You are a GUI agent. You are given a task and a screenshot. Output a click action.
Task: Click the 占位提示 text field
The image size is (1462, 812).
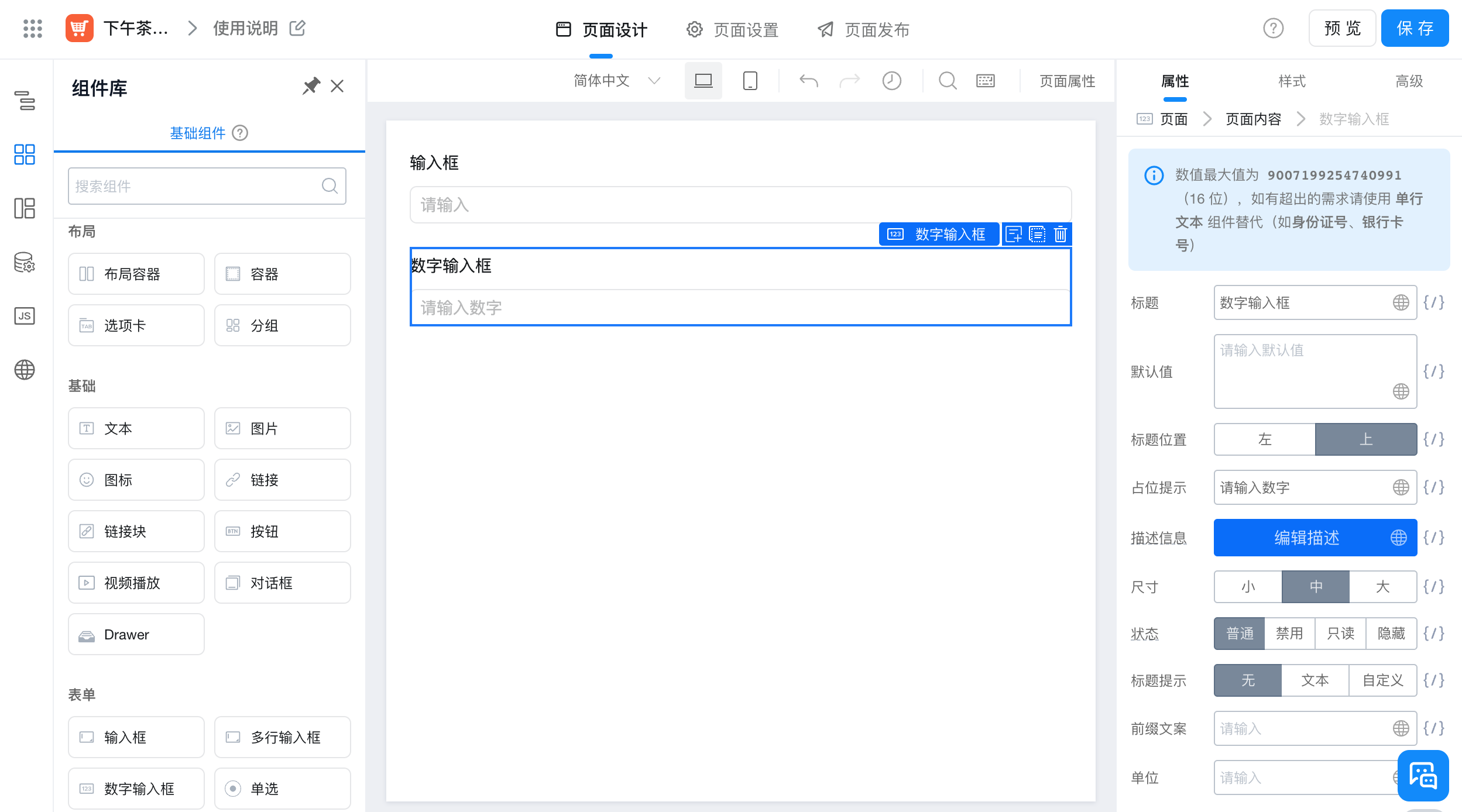pos(1315,487)
